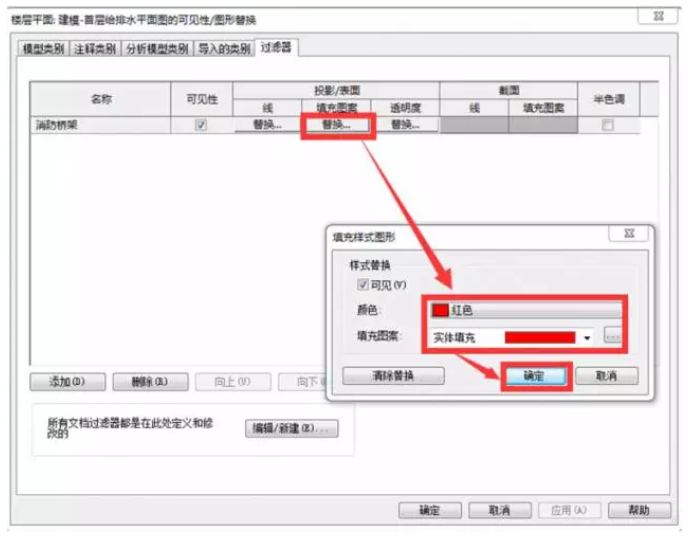Cancel the 填充样式图形 dialog
The width and height of the screenshot is (688, 538).
[x=607, y=376]
